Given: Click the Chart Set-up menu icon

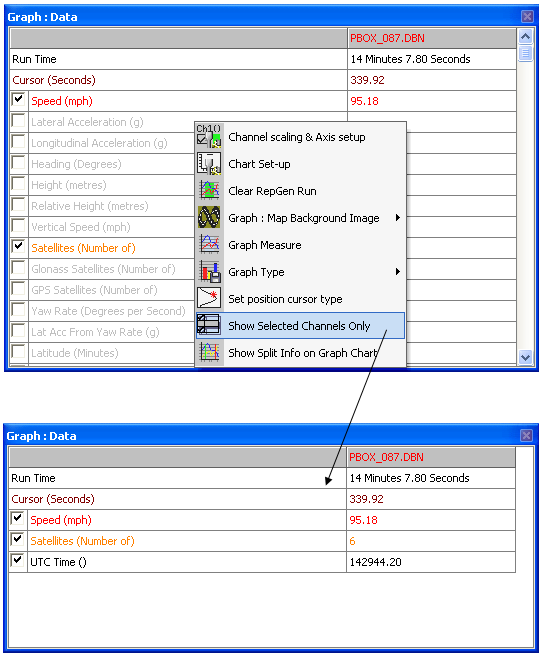Looking at the screenshot, I should tap(209, 164).
